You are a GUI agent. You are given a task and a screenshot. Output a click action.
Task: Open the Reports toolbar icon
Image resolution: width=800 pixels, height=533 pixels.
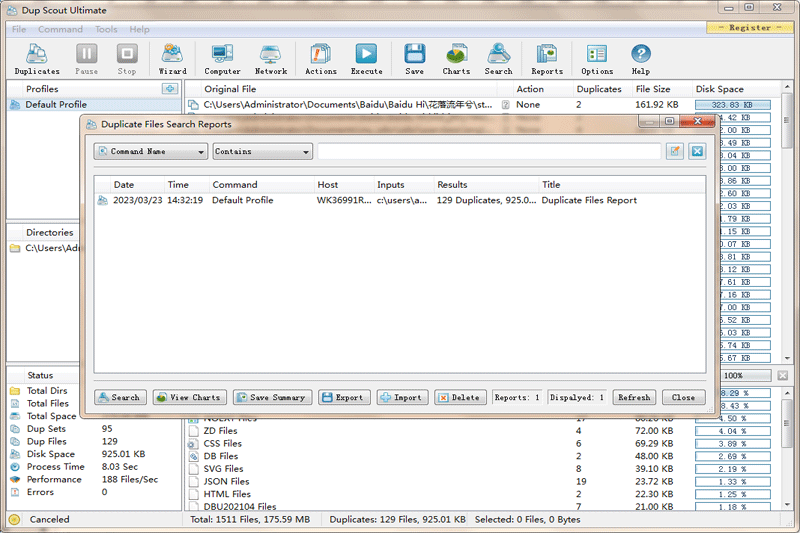(x=547, y=59)
